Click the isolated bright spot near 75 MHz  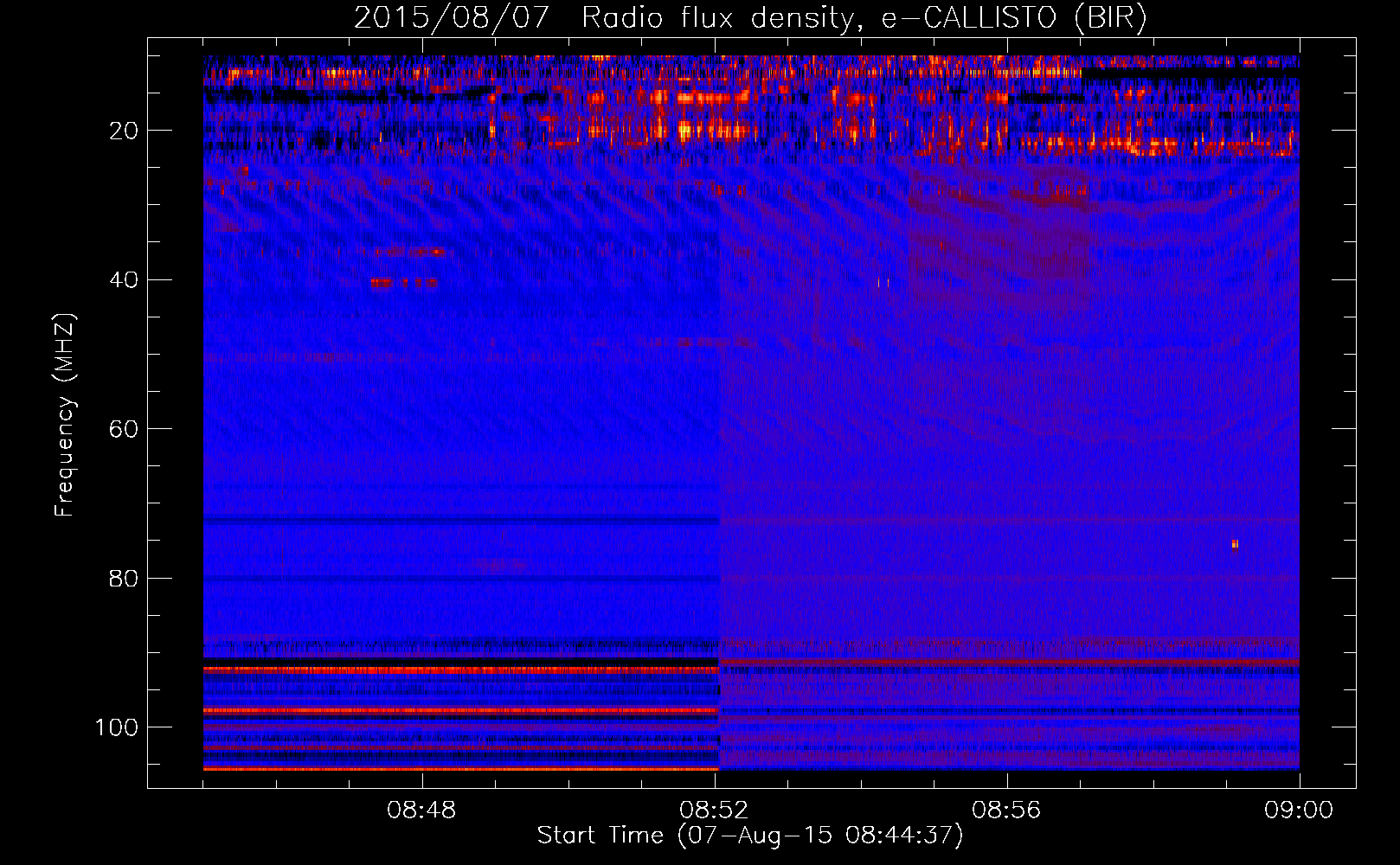tap(1235, 544)
